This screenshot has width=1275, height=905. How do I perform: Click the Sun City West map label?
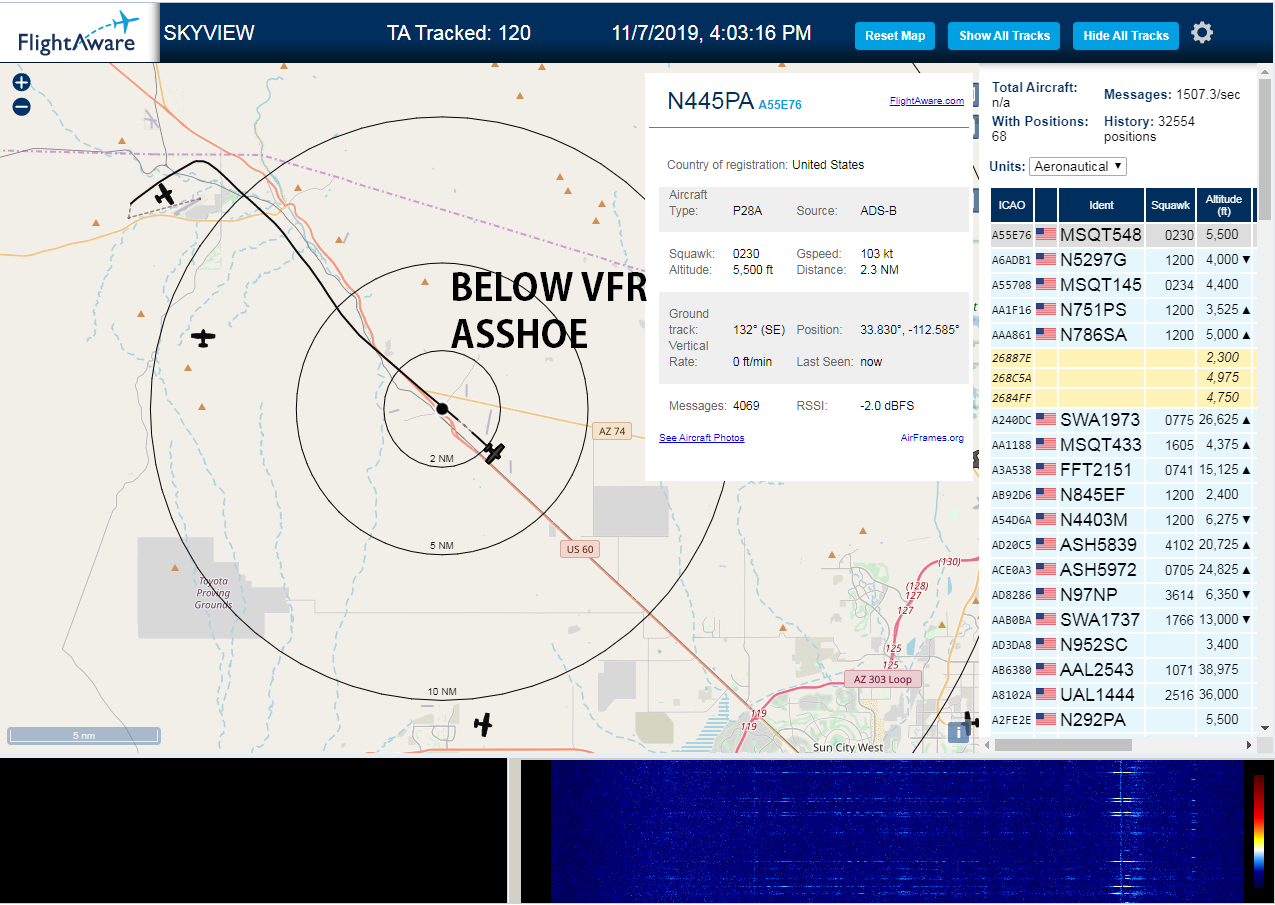pyautogui.click(x=849, y=748)
